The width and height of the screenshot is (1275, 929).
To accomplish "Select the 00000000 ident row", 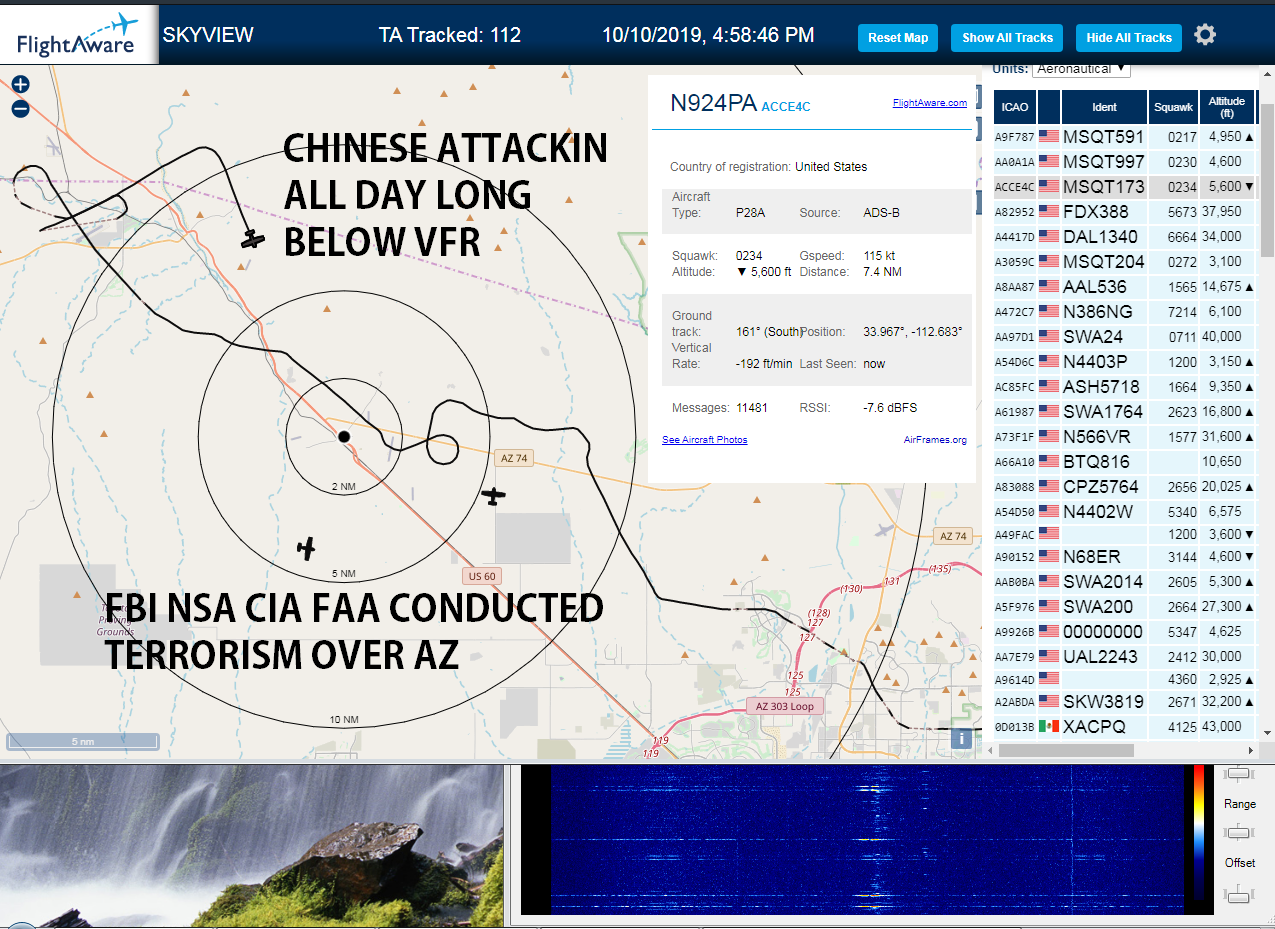I will click(x=1124, y=631).
